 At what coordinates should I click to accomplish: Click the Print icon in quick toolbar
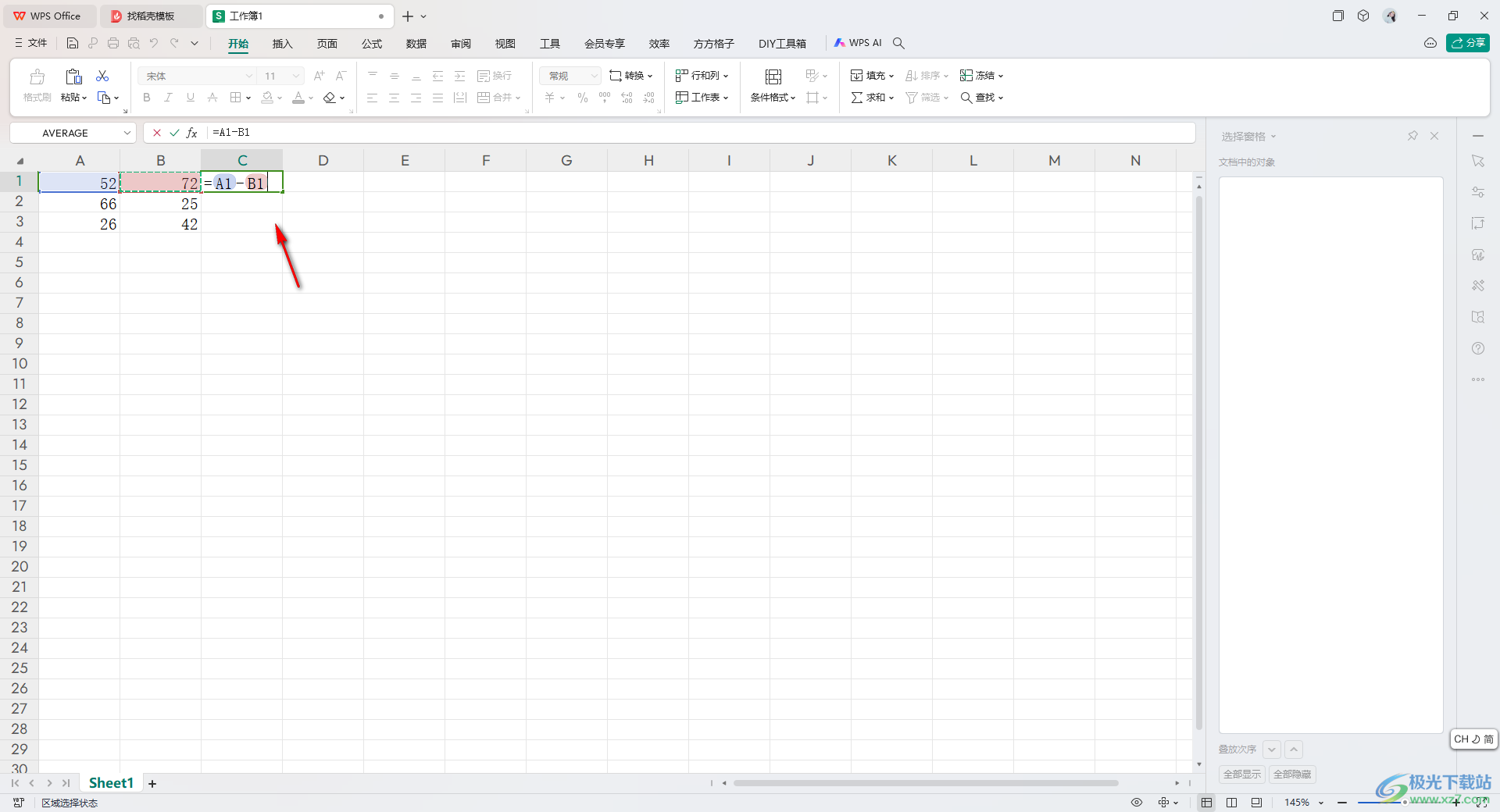click(113, 43)
